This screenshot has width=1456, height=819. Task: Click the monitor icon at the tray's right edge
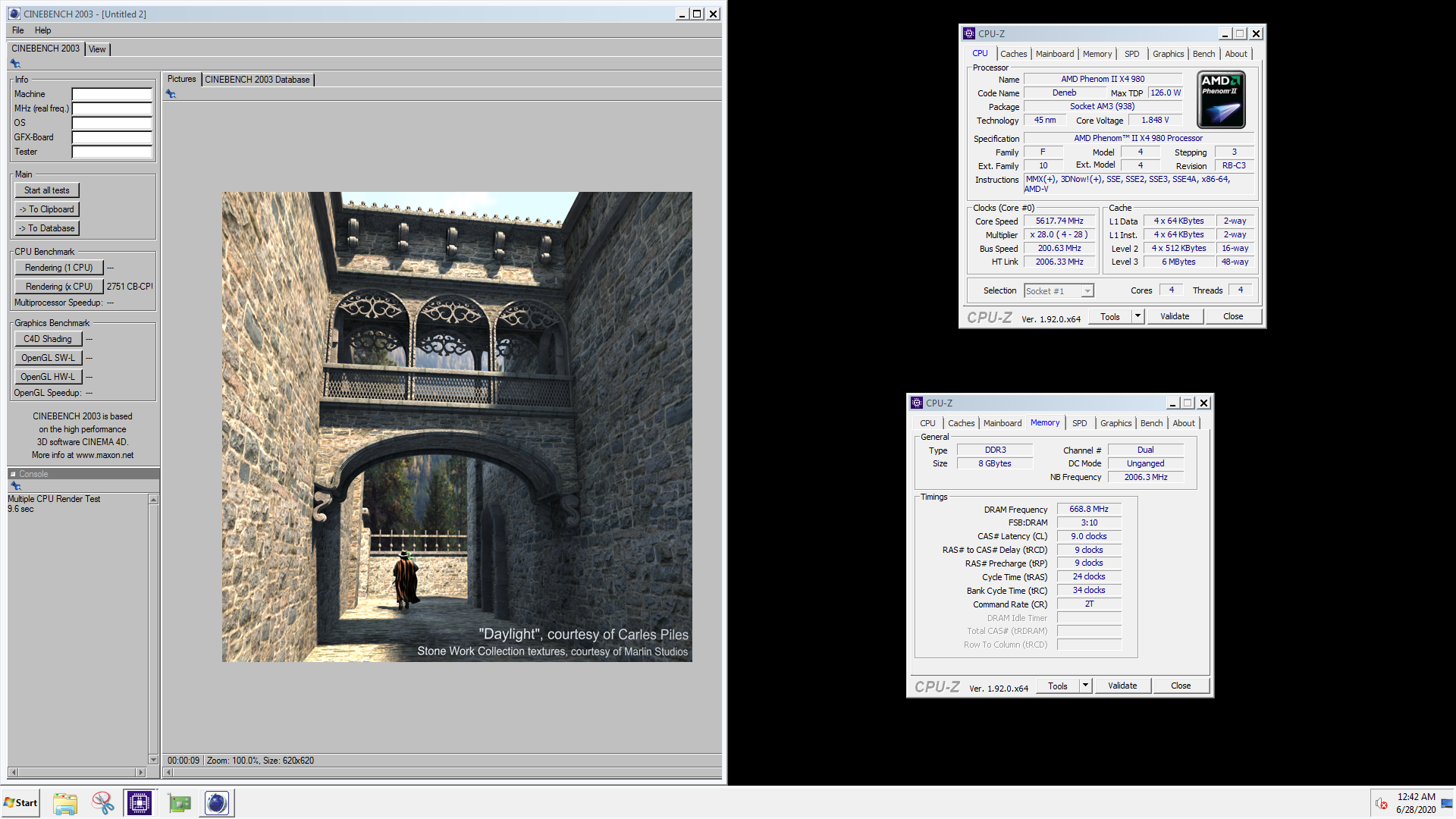(1447, 804)
